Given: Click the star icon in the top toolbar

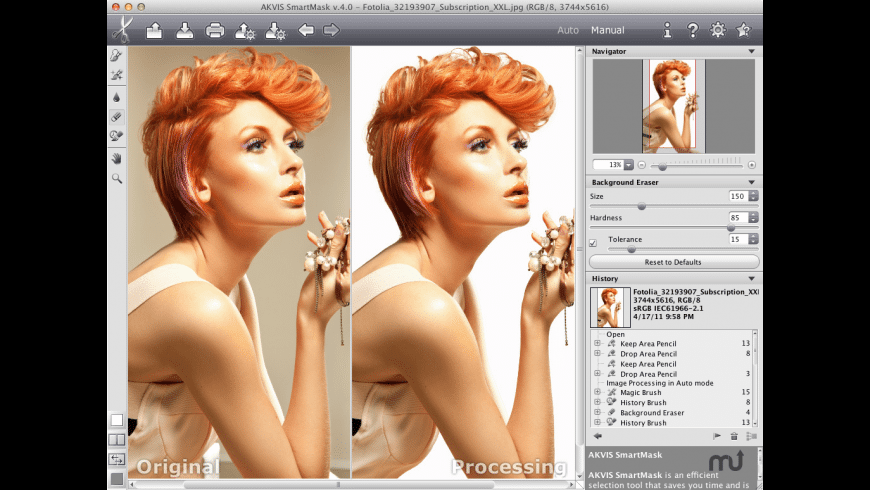Looking at the screenshot, I should coord(743,29).
